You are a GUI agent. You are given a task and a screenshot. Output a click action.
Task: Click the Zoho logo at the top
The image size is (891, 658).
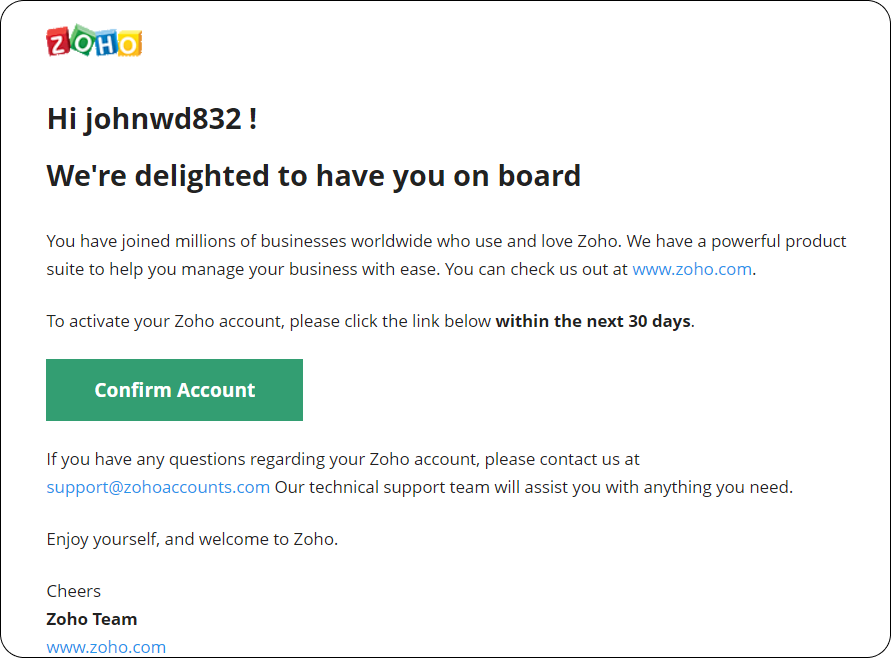(x=94, y=41)
